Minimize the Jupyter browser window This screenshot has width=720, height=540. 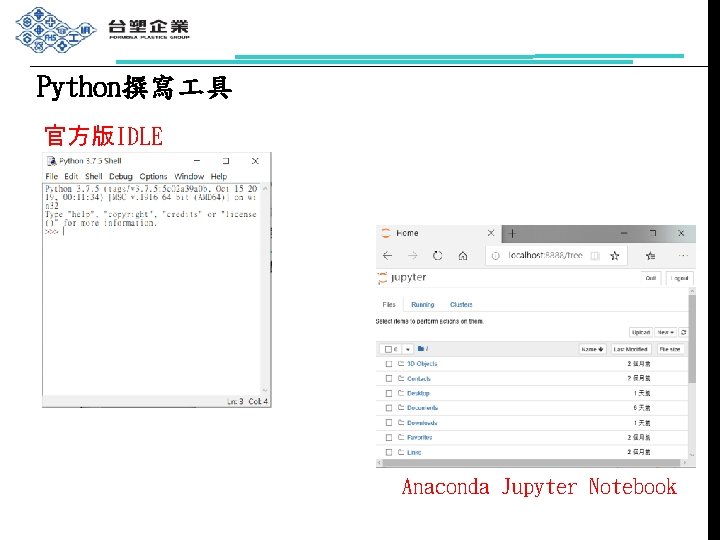coord(624,233)
